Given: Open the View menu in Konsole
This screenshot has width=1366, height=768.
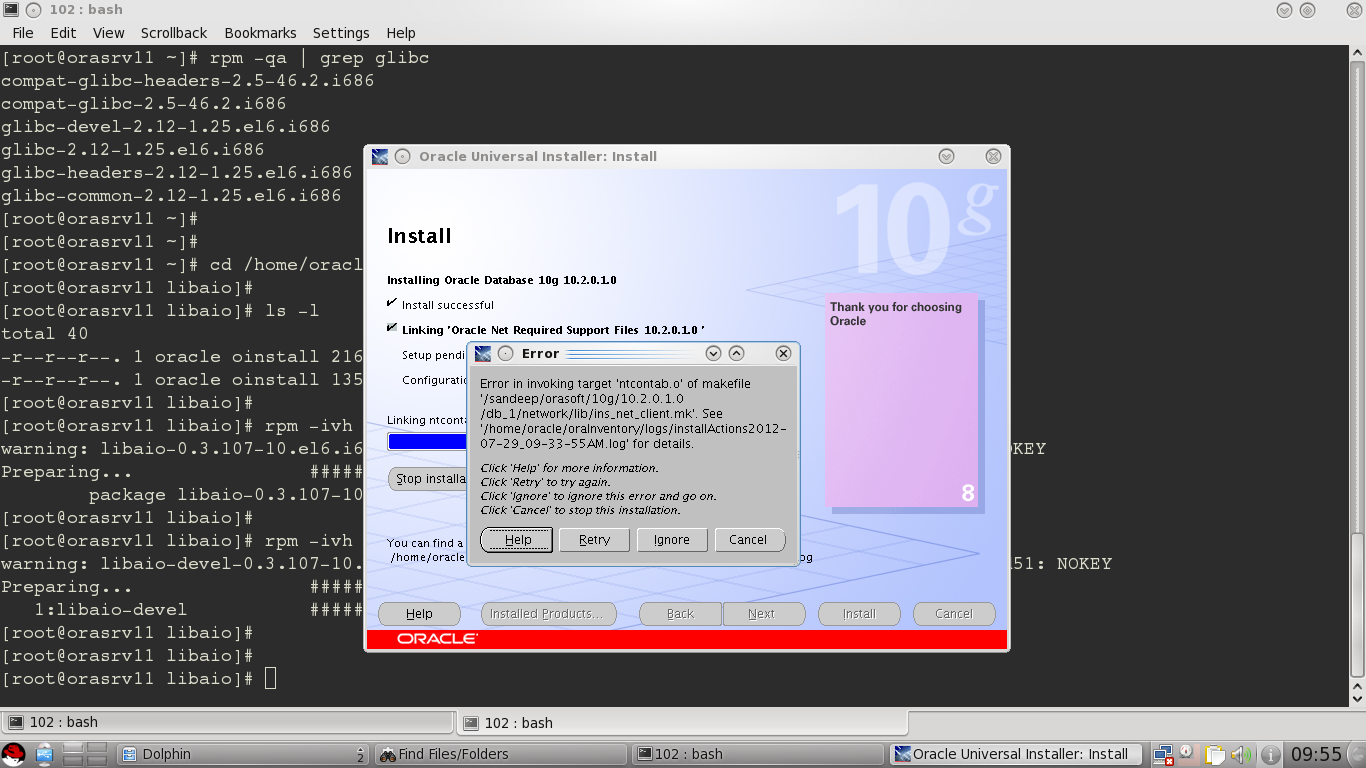Looking at the screenshot, I should pos(108,33).
